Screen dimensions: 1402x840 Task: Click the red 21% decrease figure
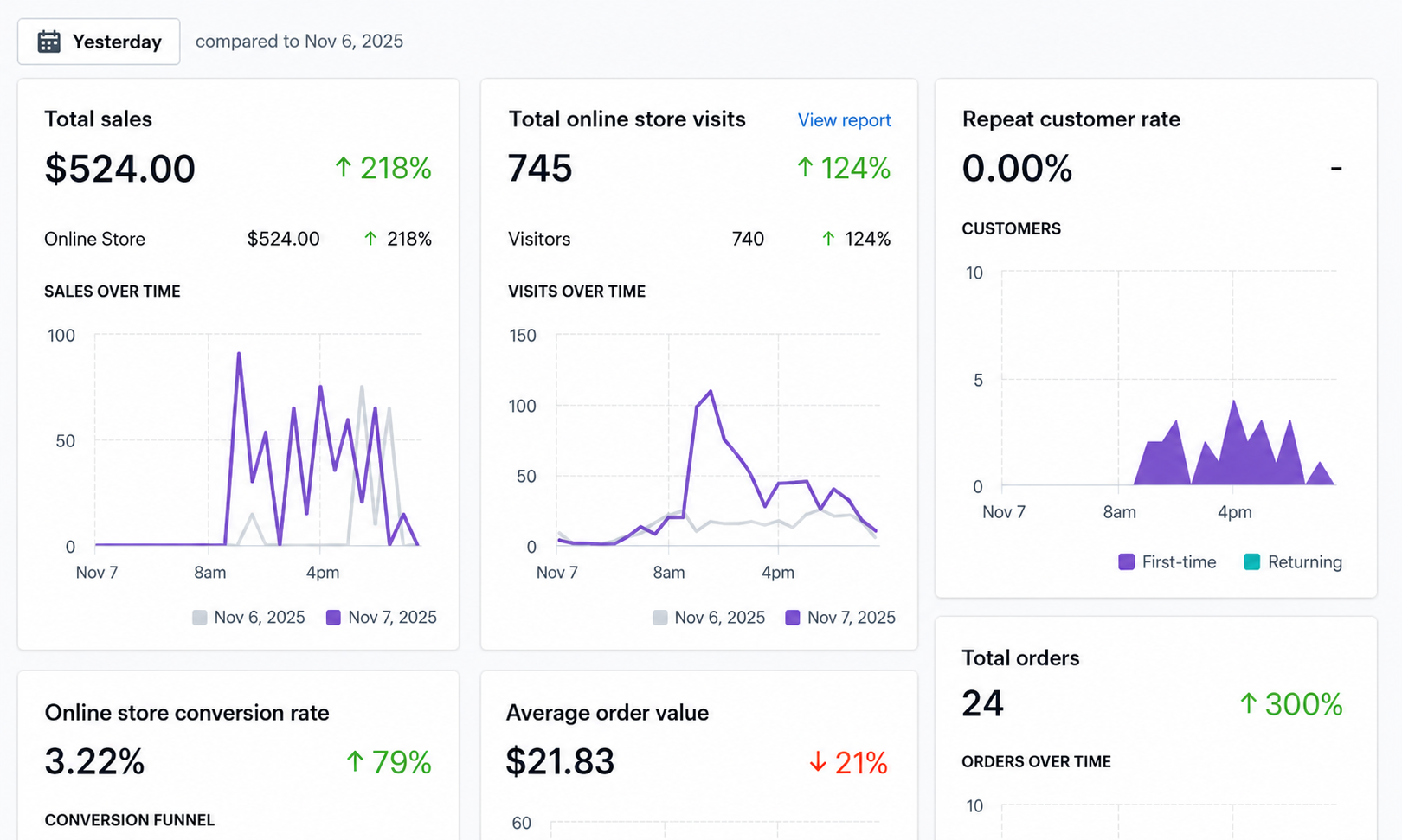coord(861,763)
